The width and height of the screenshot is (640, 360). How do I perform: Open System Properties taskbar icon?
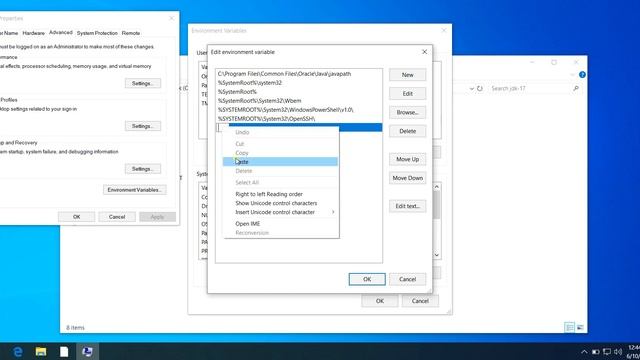87,351
